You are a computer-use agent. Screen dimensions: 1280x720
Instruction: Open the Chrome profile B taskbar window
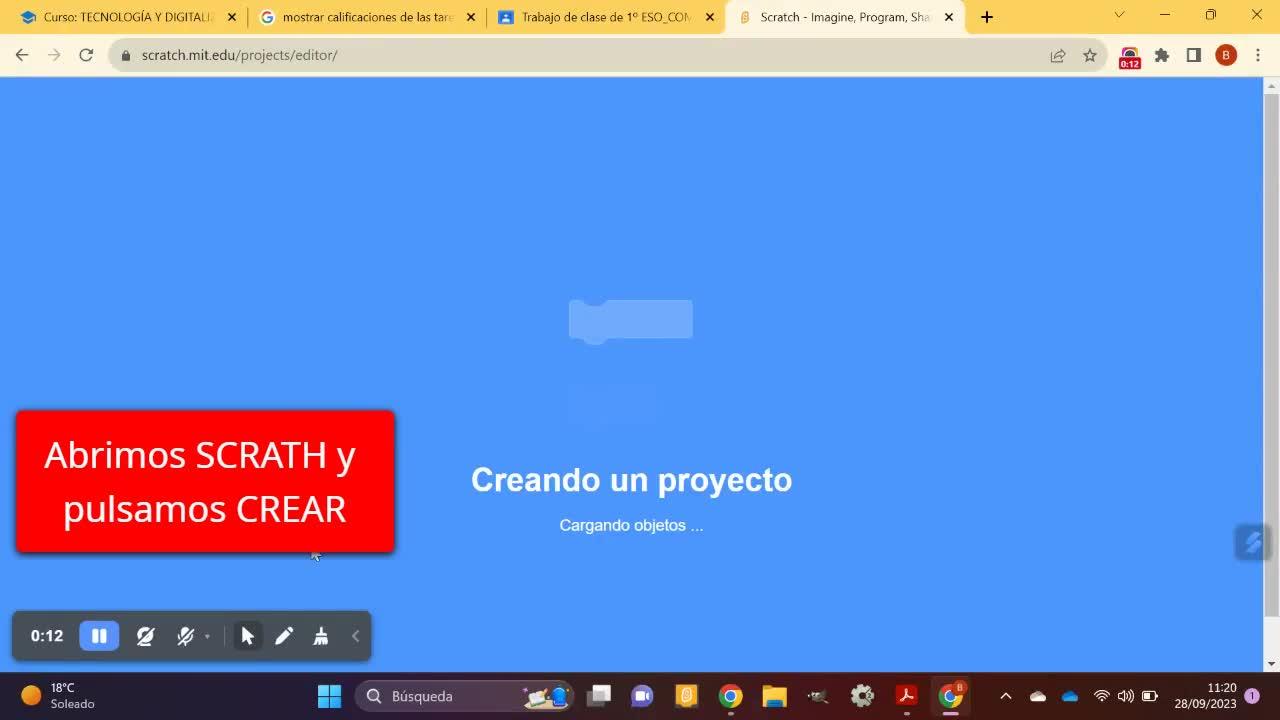tap(951, 696)
